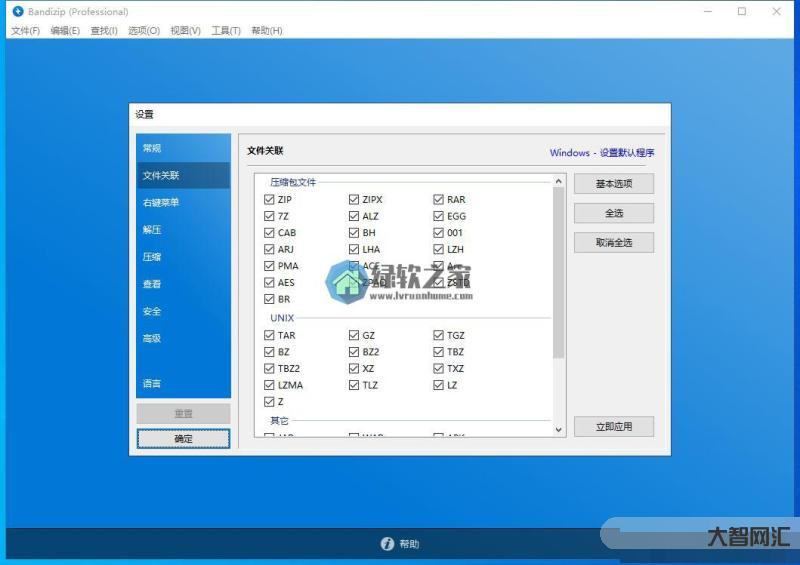Uncheck the LZMA format checkbox

(x=269, y=385)
